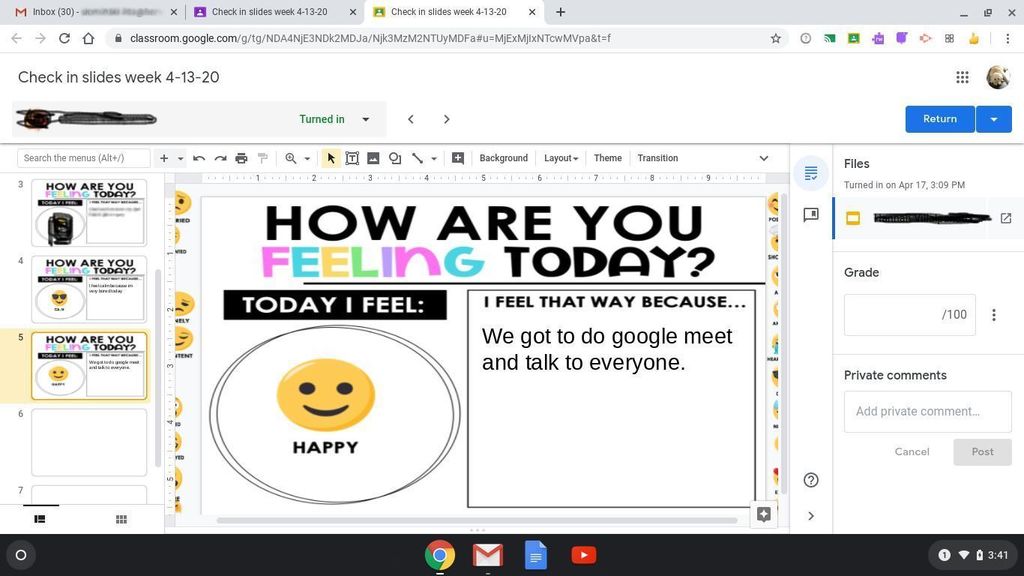
Task: Click the grade input field
Action: (x=909, y=315)
